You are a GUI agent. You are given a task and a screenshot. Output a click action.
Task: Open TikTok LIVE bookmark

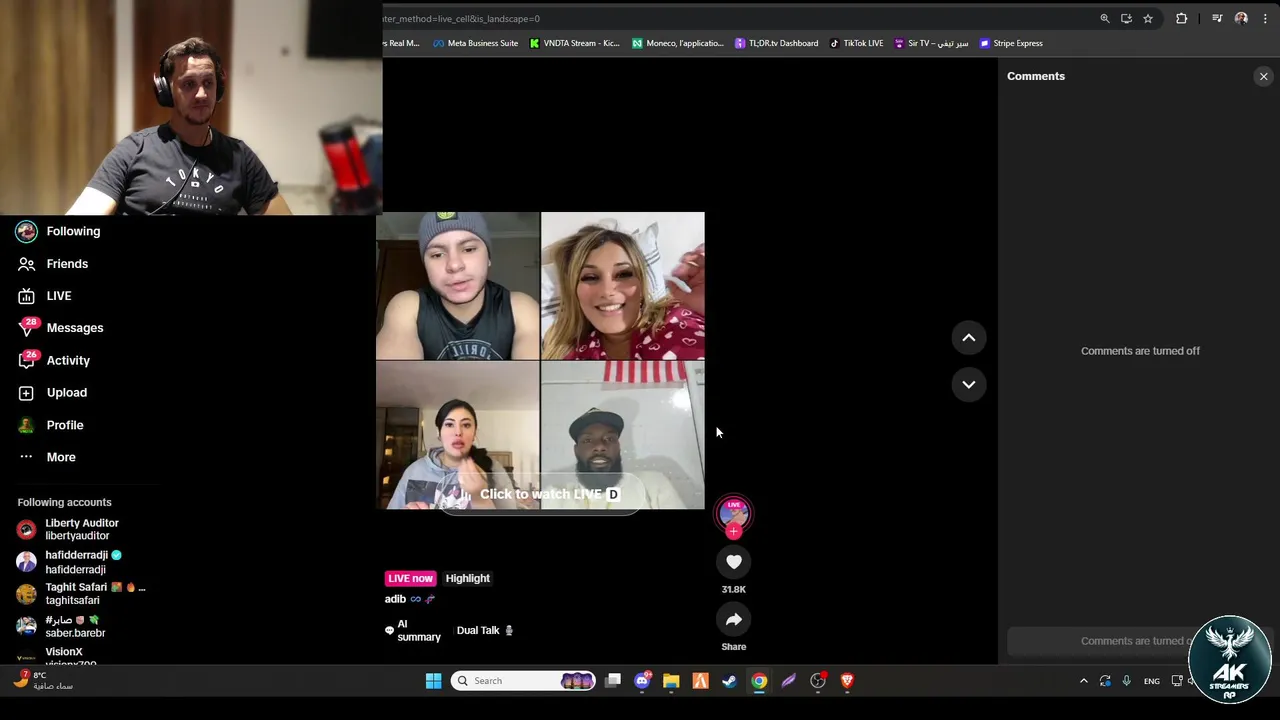pyautogui.click(x=856, y=43)
